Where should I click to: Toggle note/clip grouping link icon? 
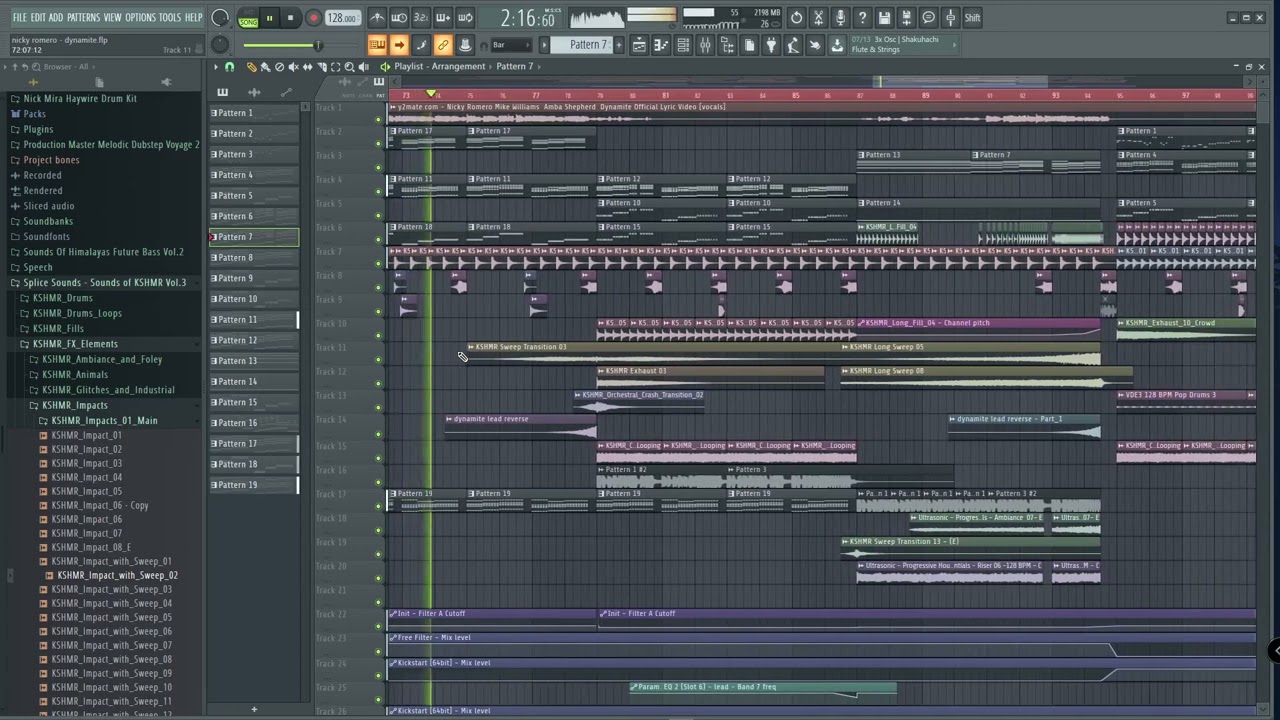tap(443, 45)
